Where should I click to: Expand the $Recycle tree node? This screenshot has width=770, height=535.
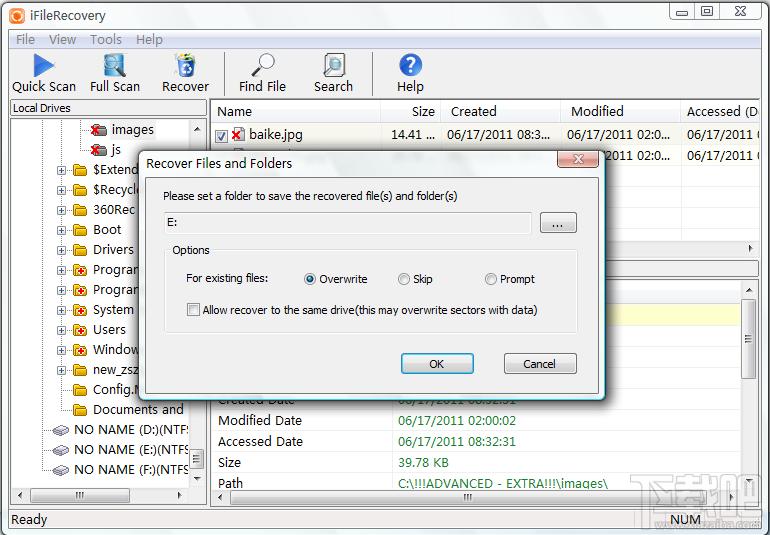[61, 190]
